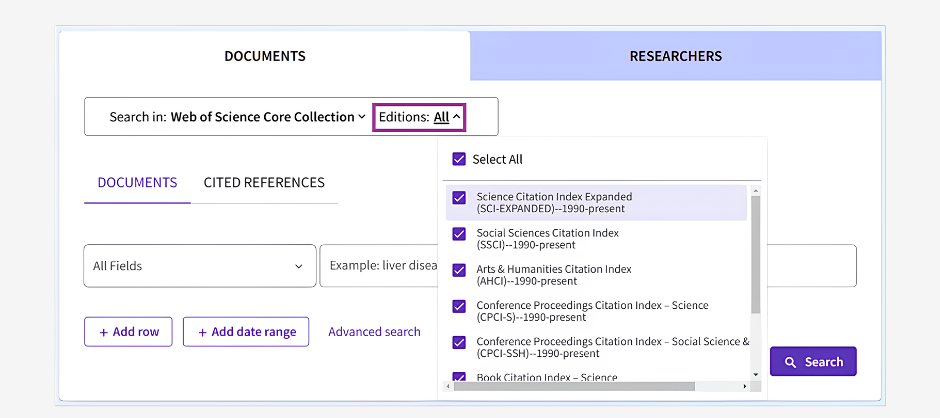Image resolution: width=940 pixels, height=418 pixels.
Task: Uncheck the CPCI-S Conference Proceedings checkbox
Action: 459,306
